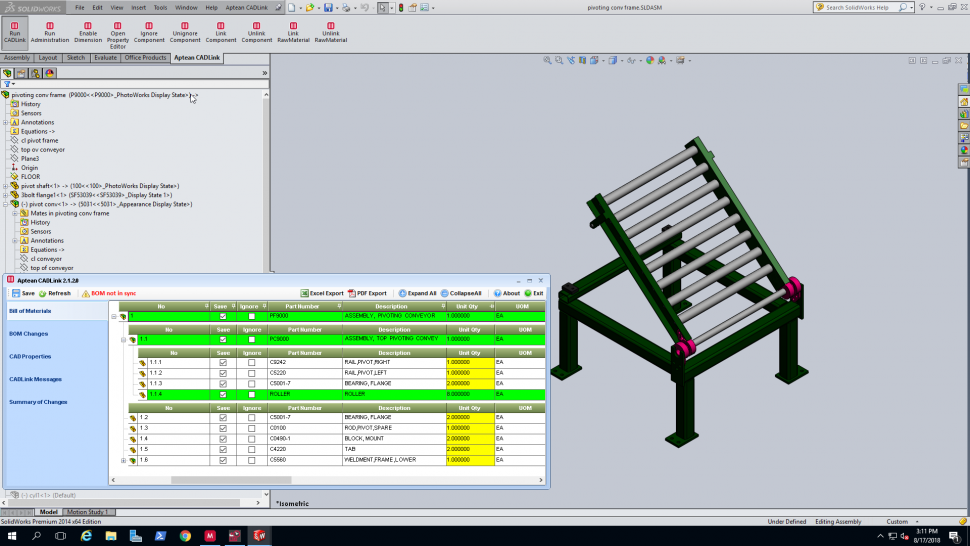Click the Edit Appearance color ball icon
The image size is (970, 546).
[650, 60]
